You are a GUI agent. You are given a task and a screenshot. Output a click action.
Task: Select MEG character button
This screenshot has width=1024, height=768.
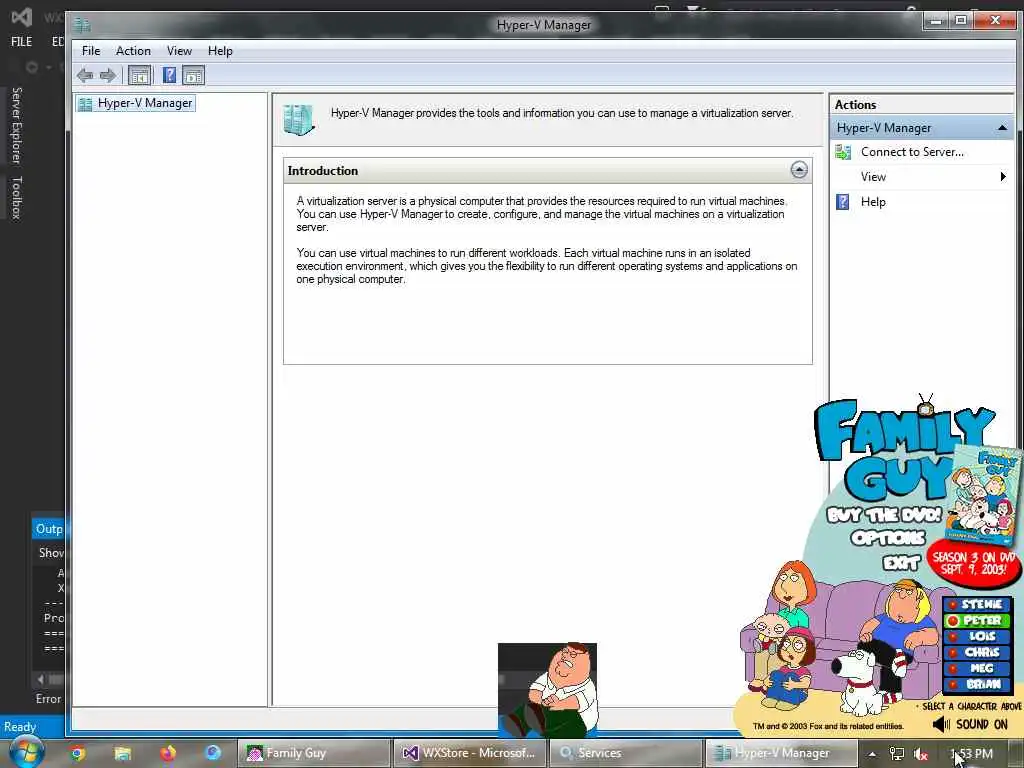pos(976,668)
